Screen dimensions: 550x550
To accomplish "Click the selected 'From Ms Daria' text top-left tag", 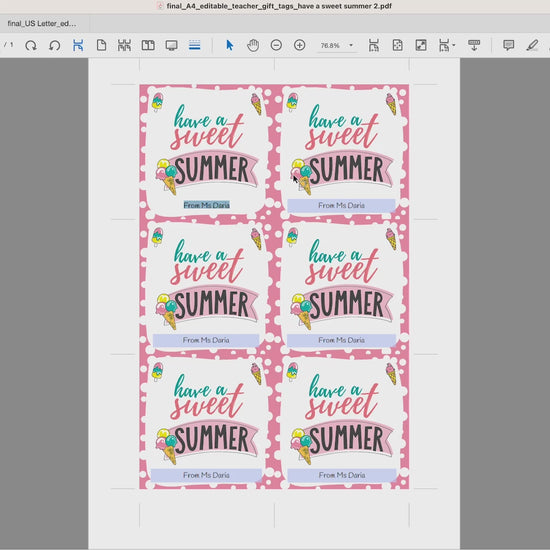I will (x=207, y=205).
